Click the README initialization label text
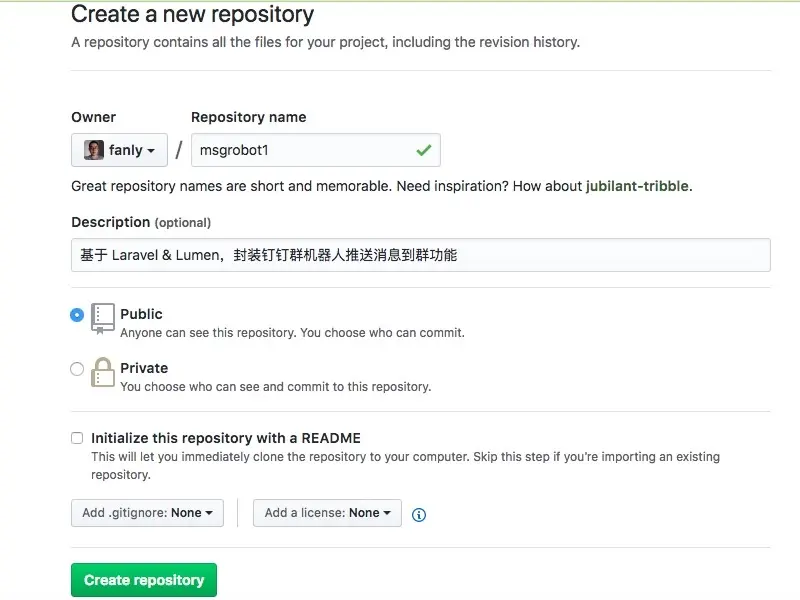 click(x=226, y=438)
